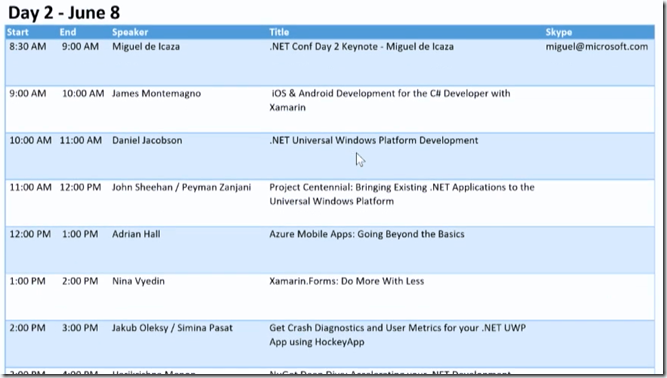The height and width of the screenshot is (378, 667).
Task: Click 'Azure Mobile Apps: Going Beyond the Basics'
Action: click(x=367, y=234)
